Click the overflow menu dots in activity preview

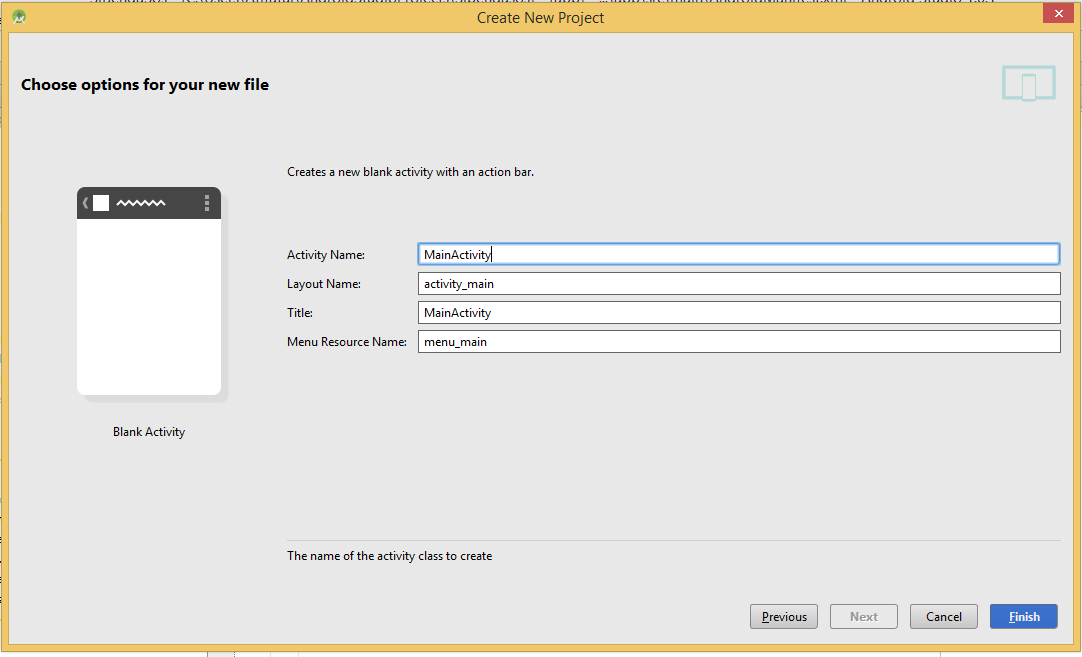point(209,202)
